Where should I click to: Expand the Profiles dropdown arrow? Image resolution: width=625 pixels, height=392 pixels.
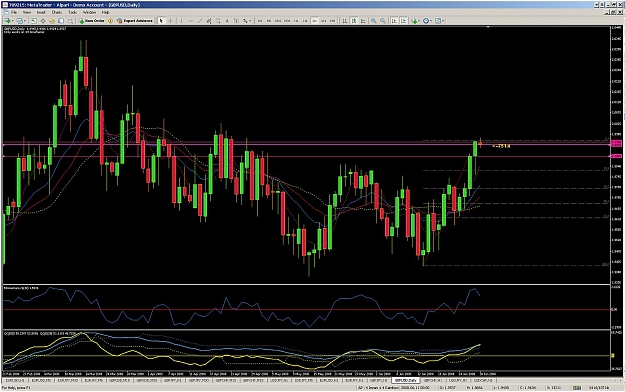pyautogui.click(x=25, y=21)
